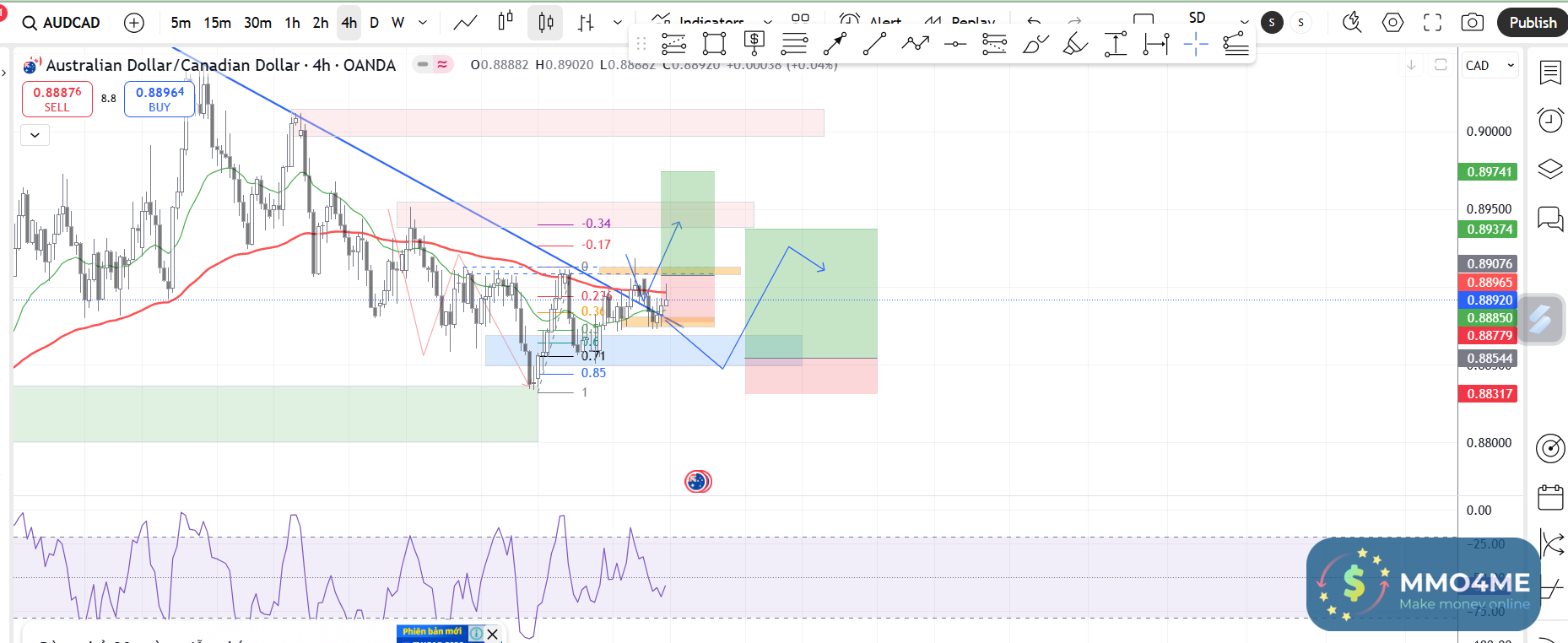Enter fullscreen mode

point(1432,23)
